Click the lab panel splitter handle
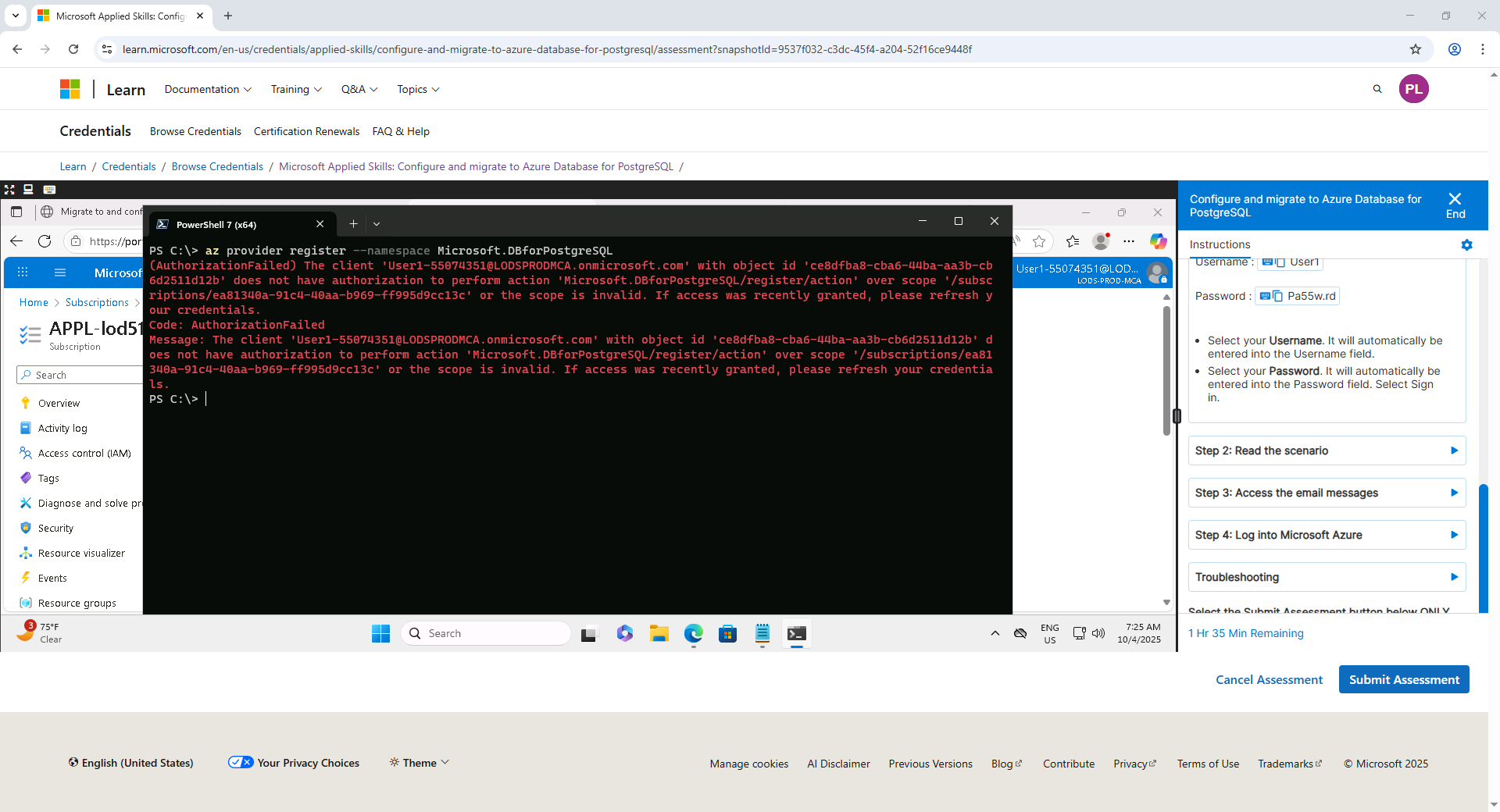Image resolution: width=1500 pixels, height=812 pixels. tap(1177, 415)
